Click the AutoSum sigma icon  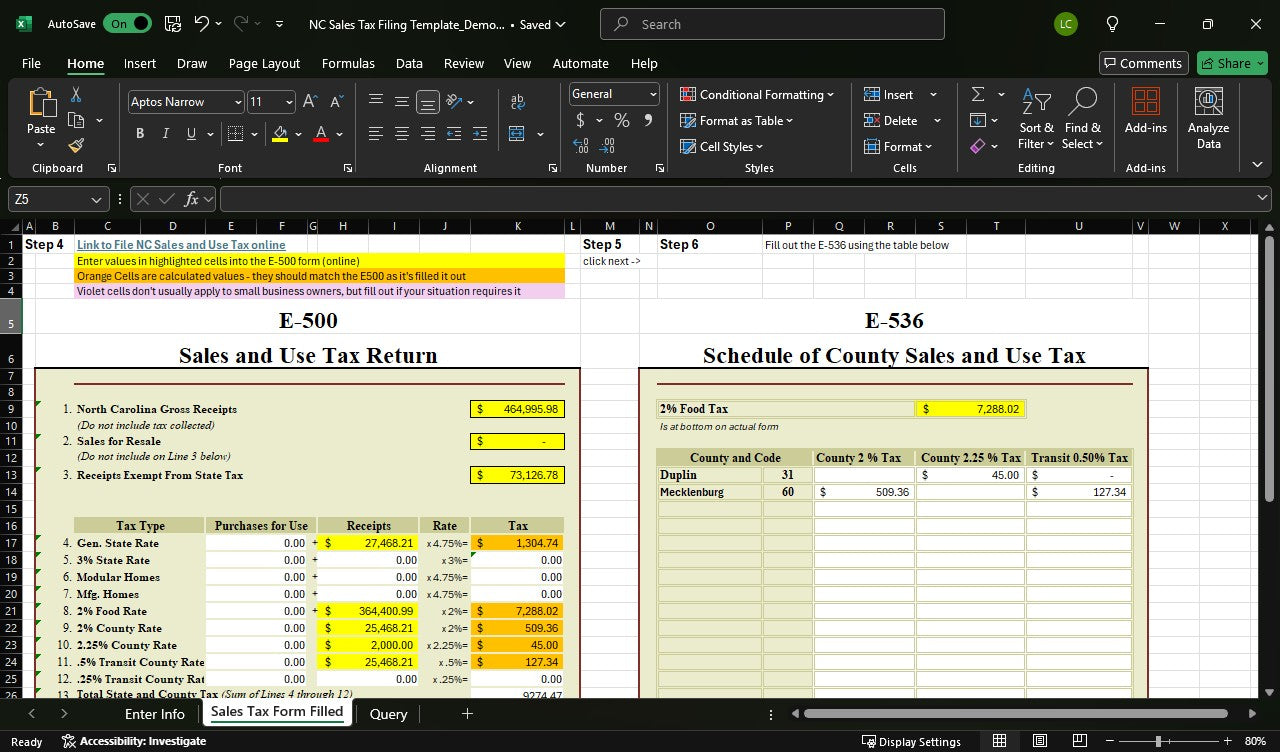(978, 94)
